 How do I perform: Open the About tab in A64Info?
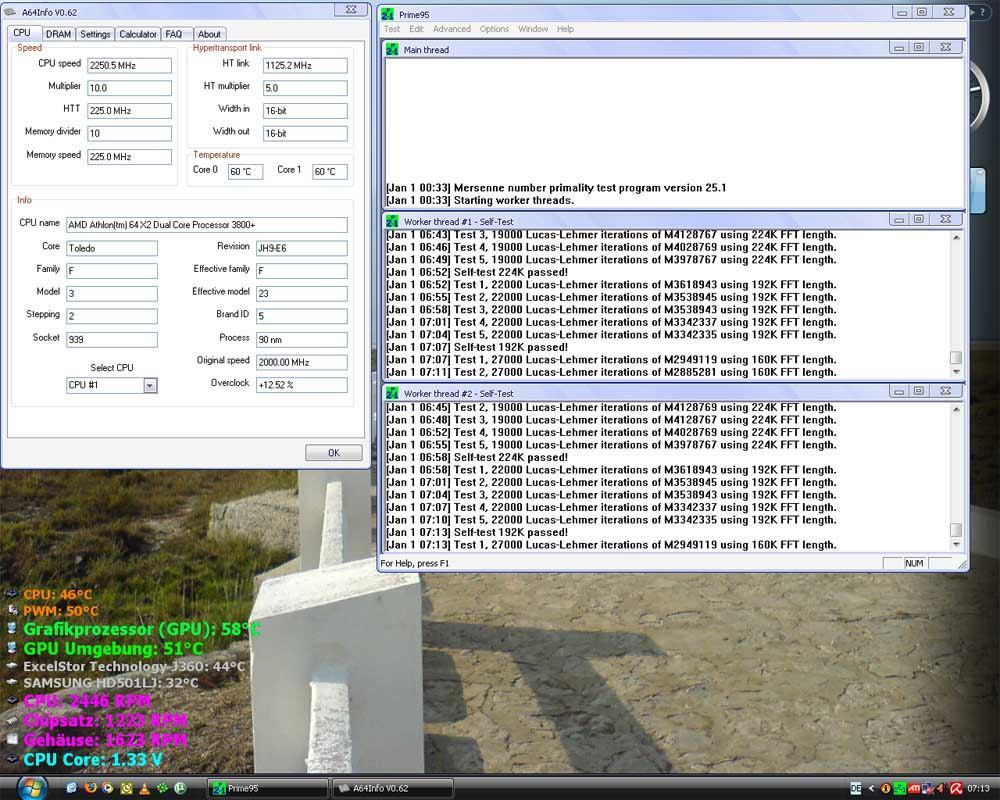209,34
